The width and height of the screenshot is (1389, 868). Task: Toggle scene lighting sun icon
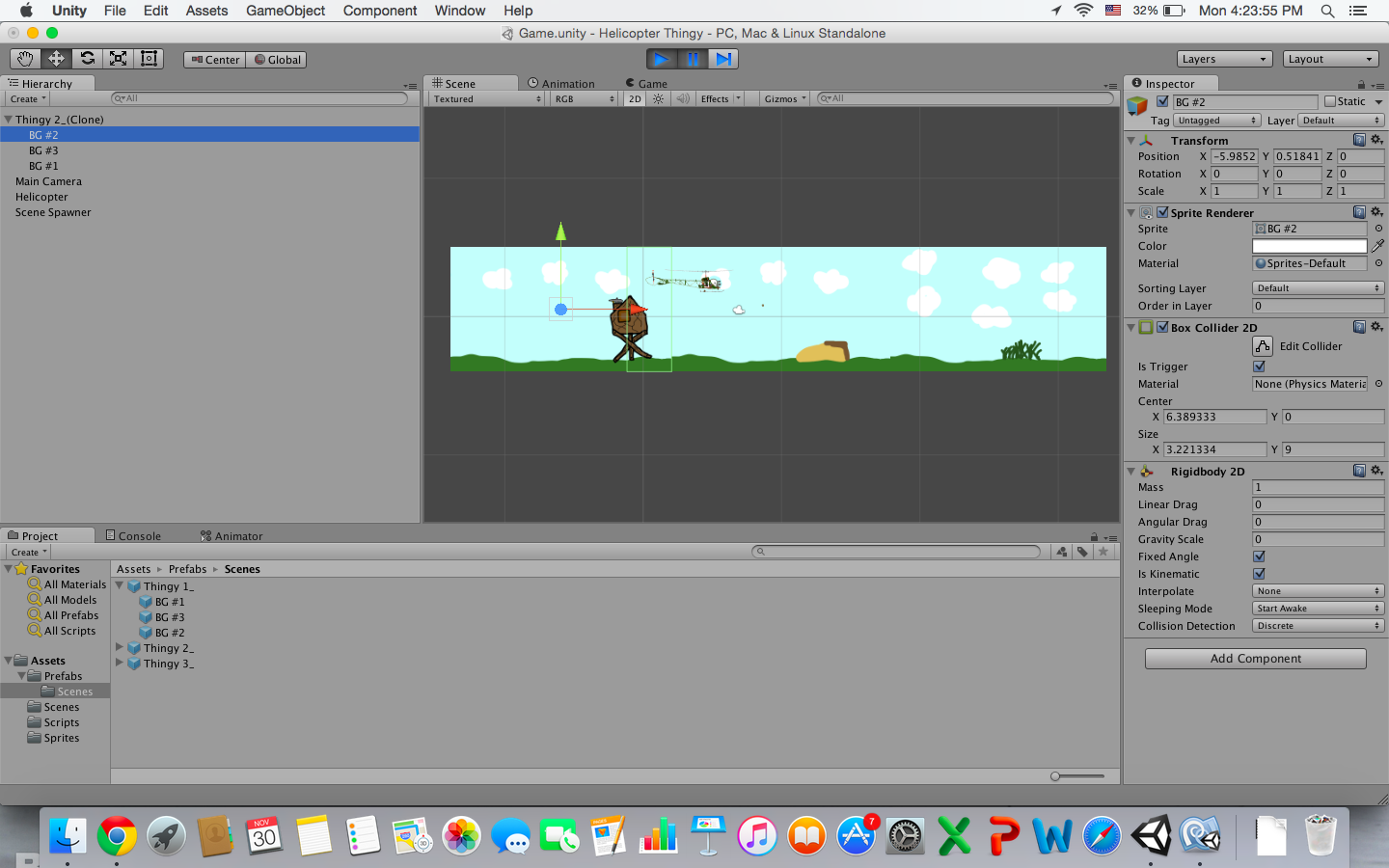pos(659,98)
